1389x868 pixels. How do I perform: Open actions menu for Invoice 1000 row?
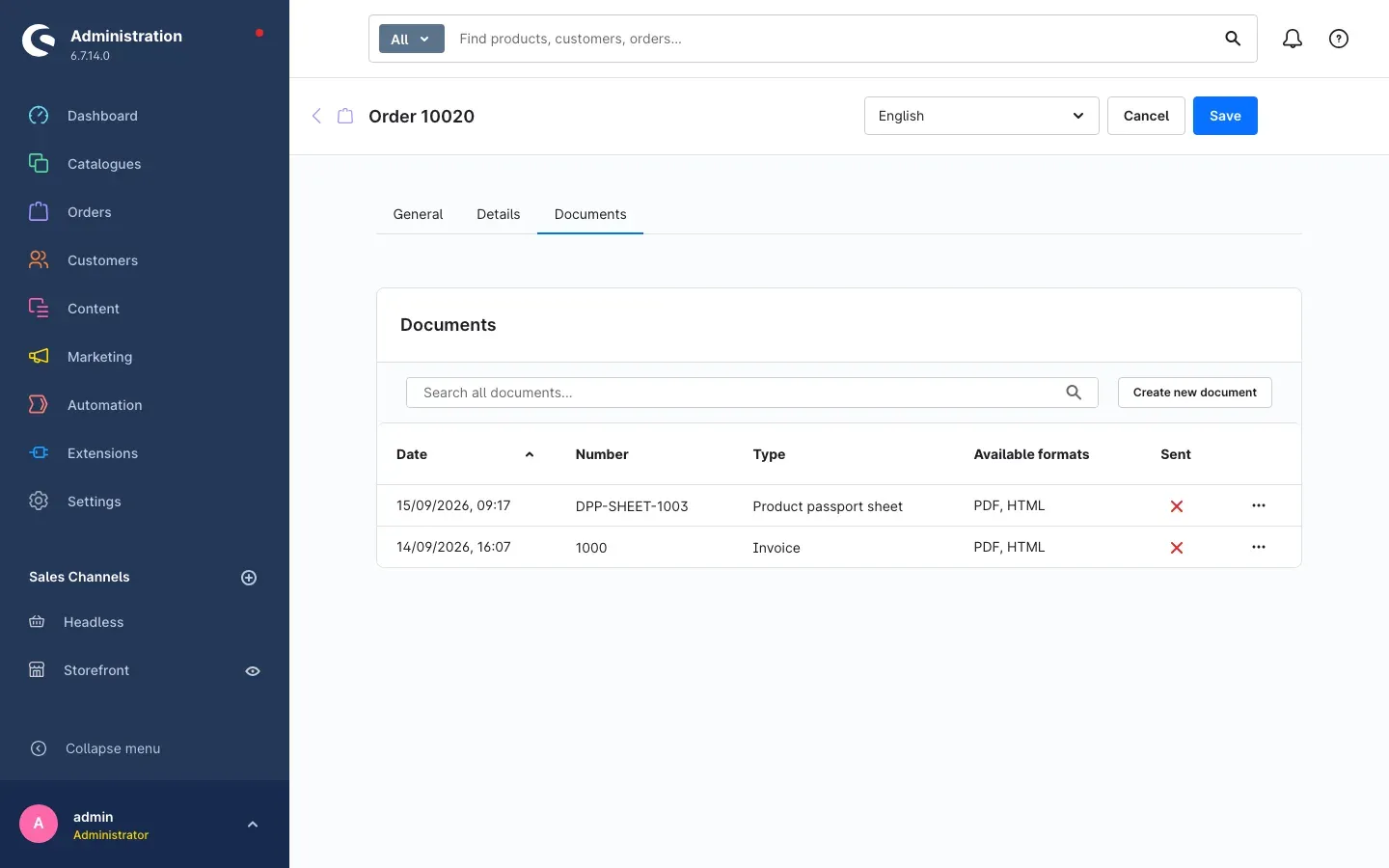pos(1259,547)
